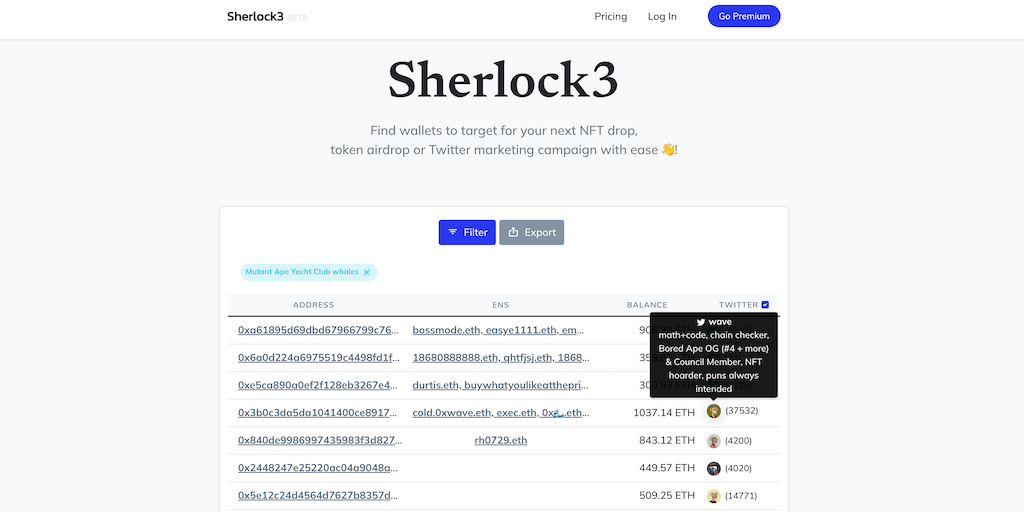Remove the Mutant Ape Yacht Club whales filter
Image resolution: width=1024 pixels, height=512 pixels.
coord(366,272)
